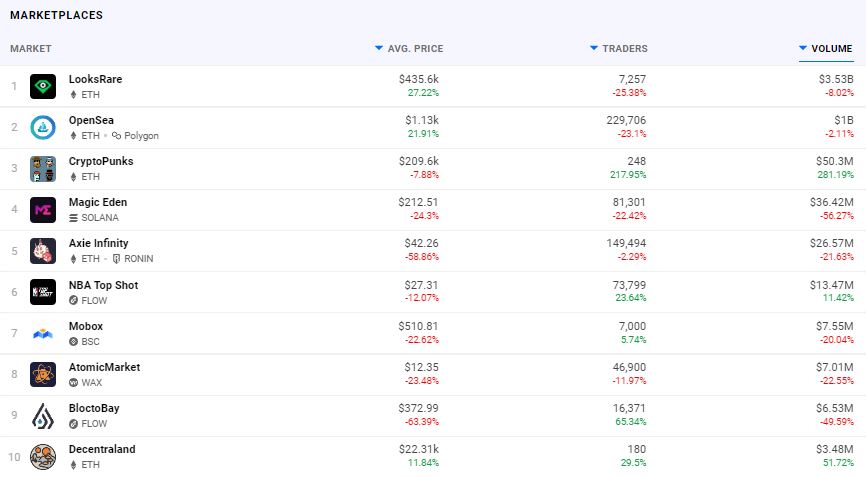
Task: Click the Polygon chain icon under OpenSea
Action: (117, 135)
